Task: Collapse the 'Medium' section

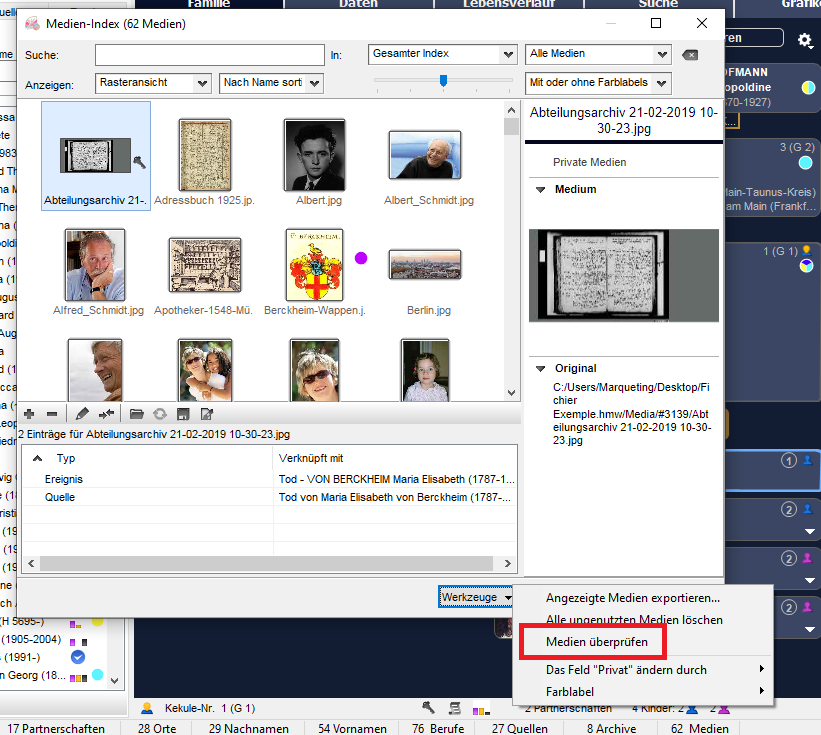Action: click(x=541, y=189)
